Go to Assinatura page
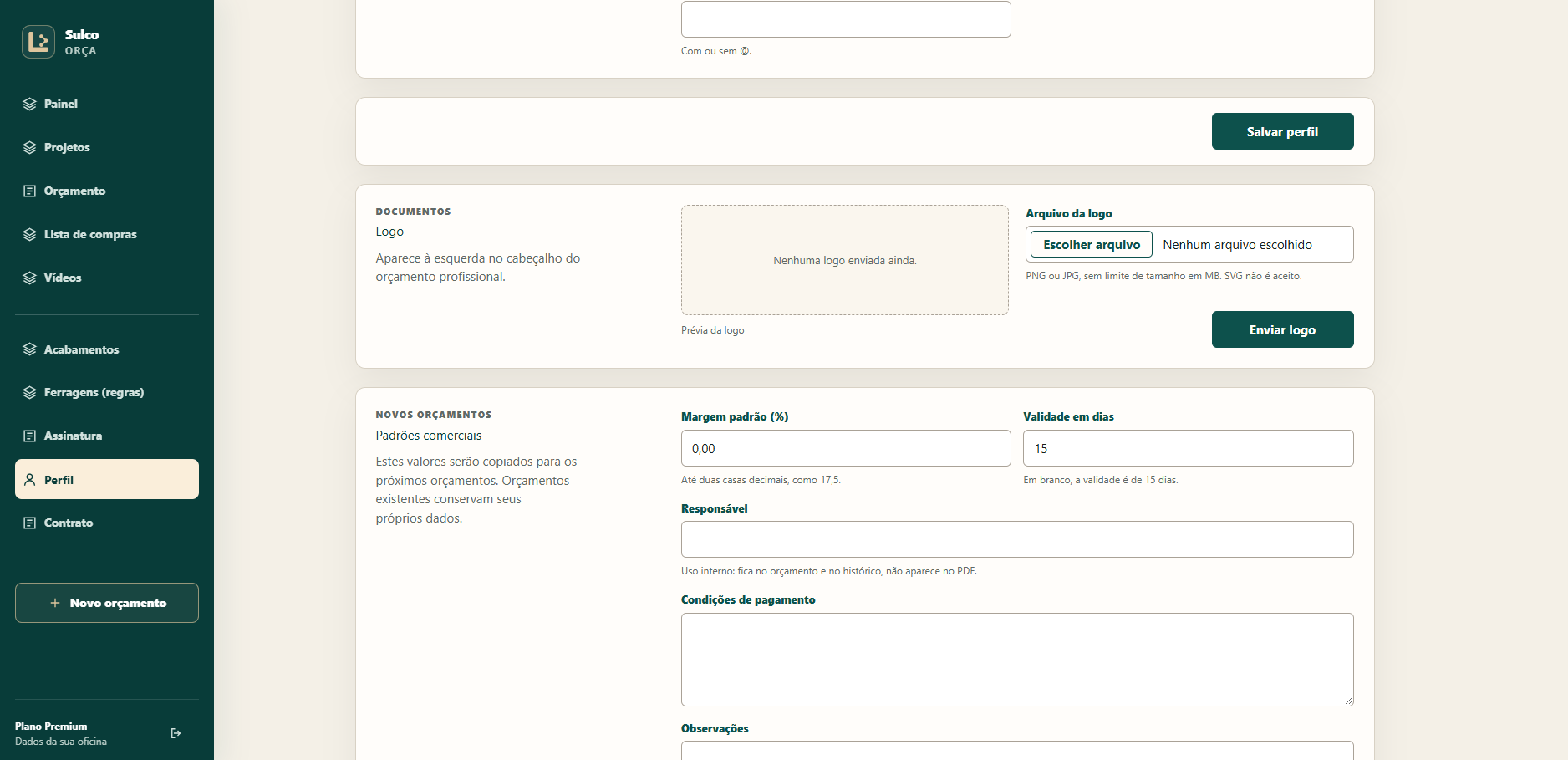Viewport: 1568px width, 760px height. coord(107,436)
